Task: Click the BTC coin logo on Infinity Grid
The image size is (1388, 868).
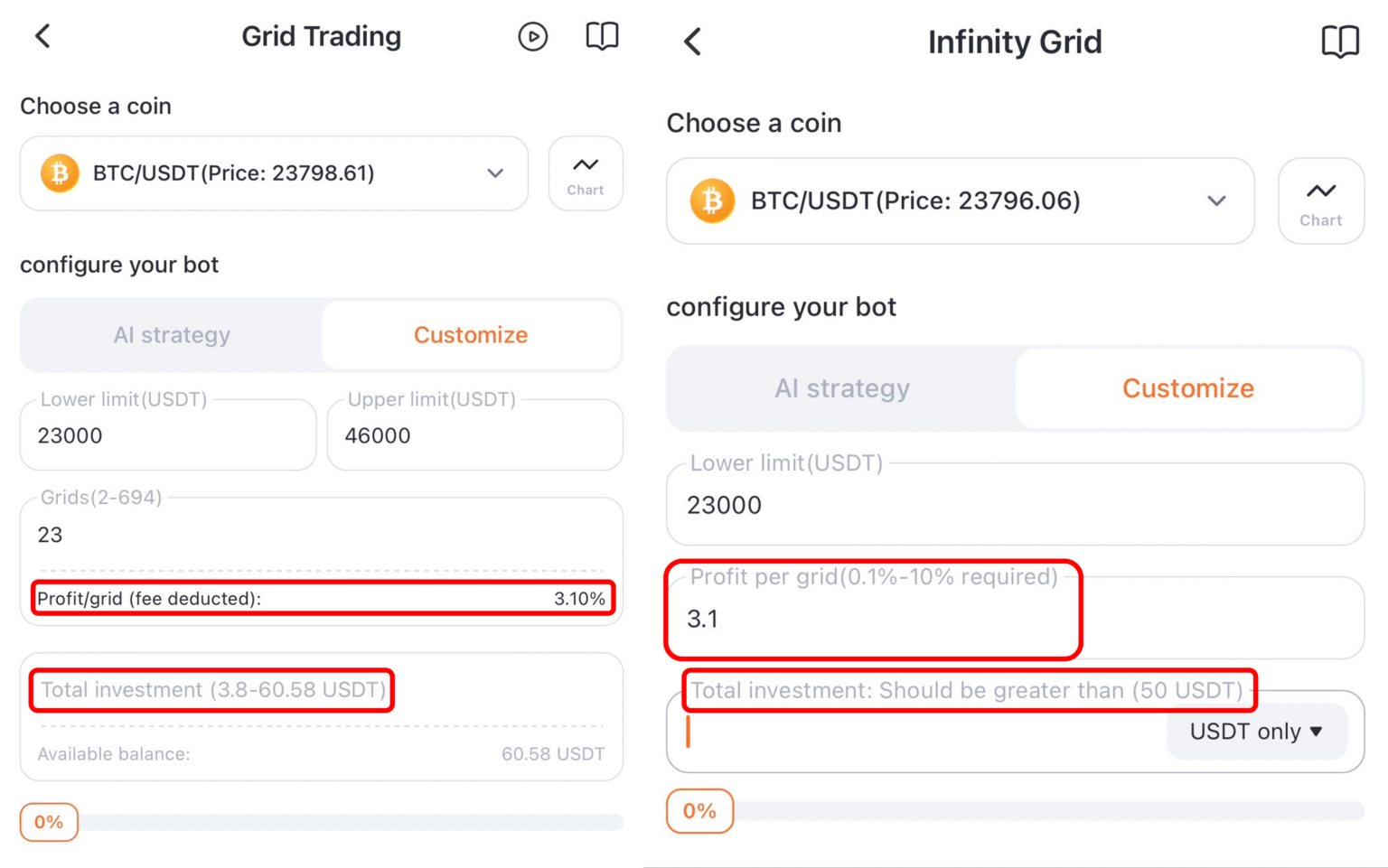Action: (712, 201)
